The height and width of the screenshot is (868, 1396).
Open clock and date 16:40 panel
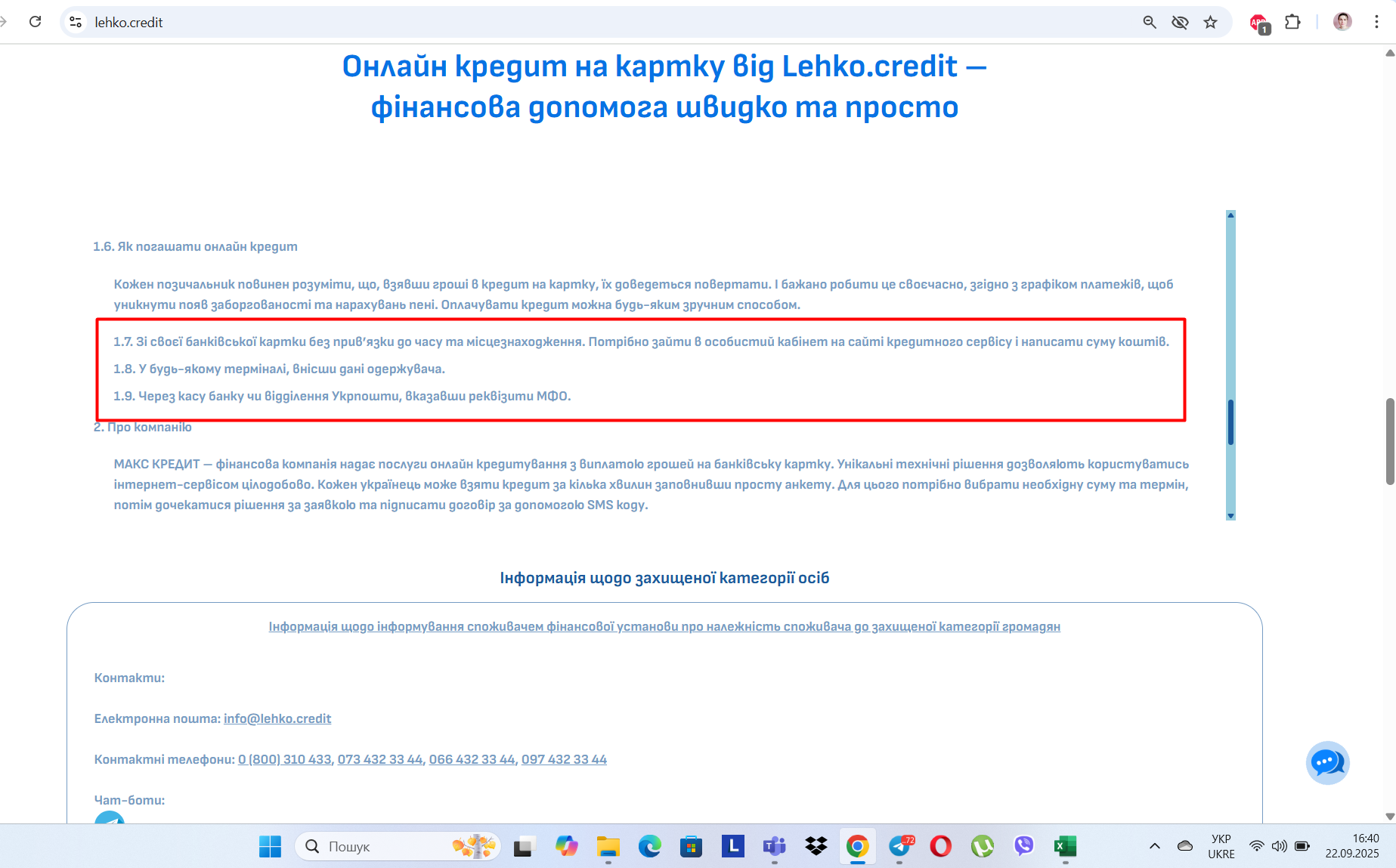(1352, 846)
